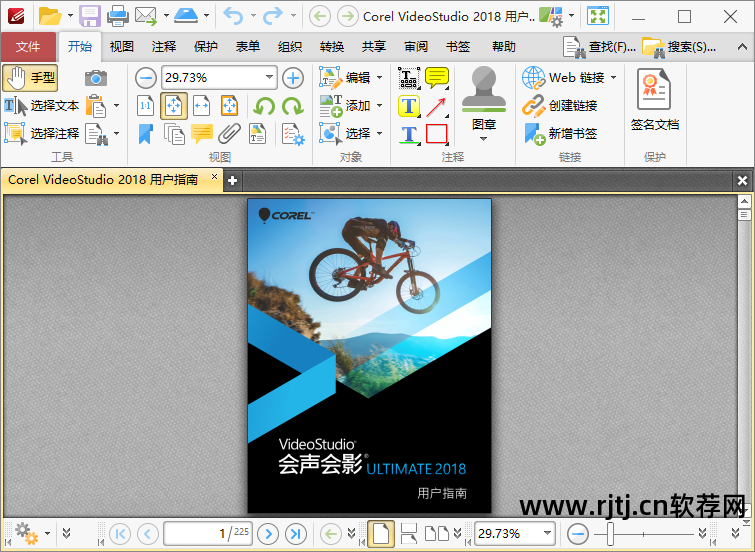The width and height of the screenshot is (755, 552).
Task: Open the bookmarks pane icon
Action: [145, 134]
